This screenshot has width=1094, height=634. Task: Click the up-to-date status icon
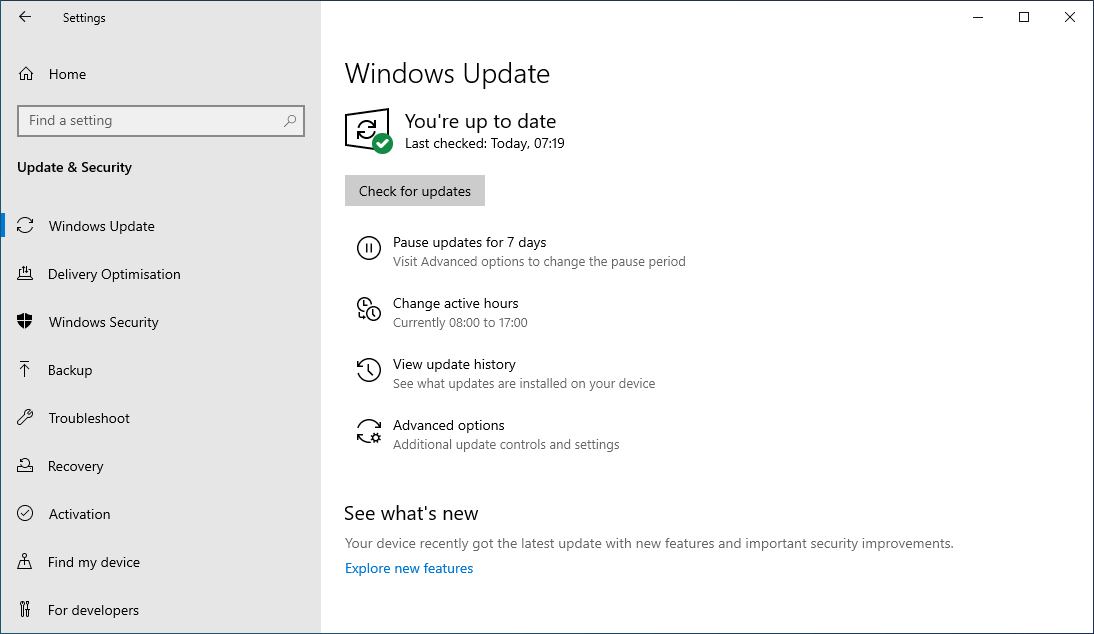[x=368, y=130]
